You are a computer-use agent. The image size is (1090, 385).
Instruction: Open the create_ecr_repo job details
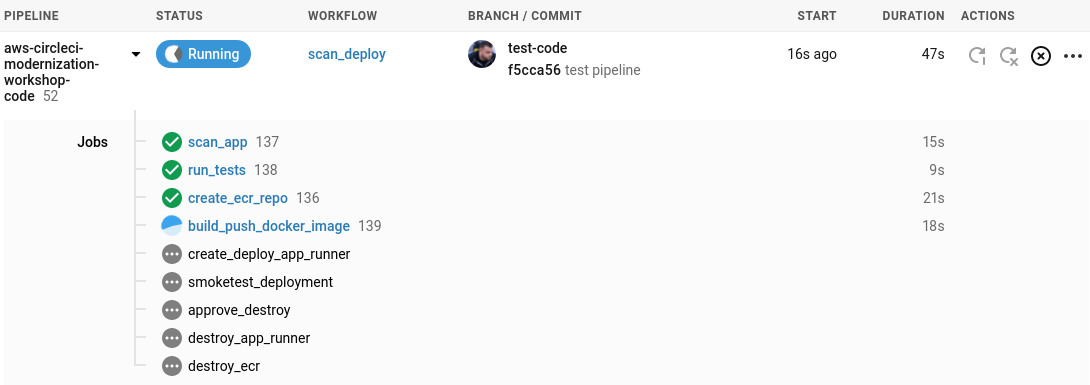(x=238, y=198)
